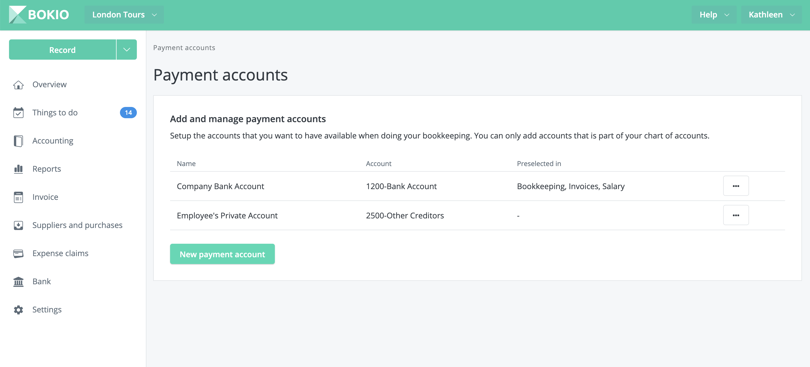
Task: Open options menu for Company Bank Account
Action: click(x=736, y=186)
